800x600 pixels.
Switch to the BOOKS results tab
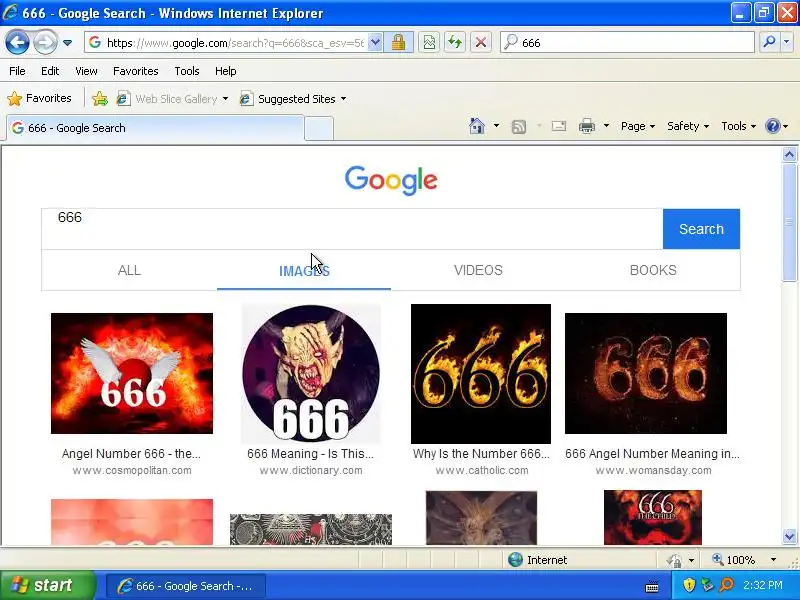point(653,270)
